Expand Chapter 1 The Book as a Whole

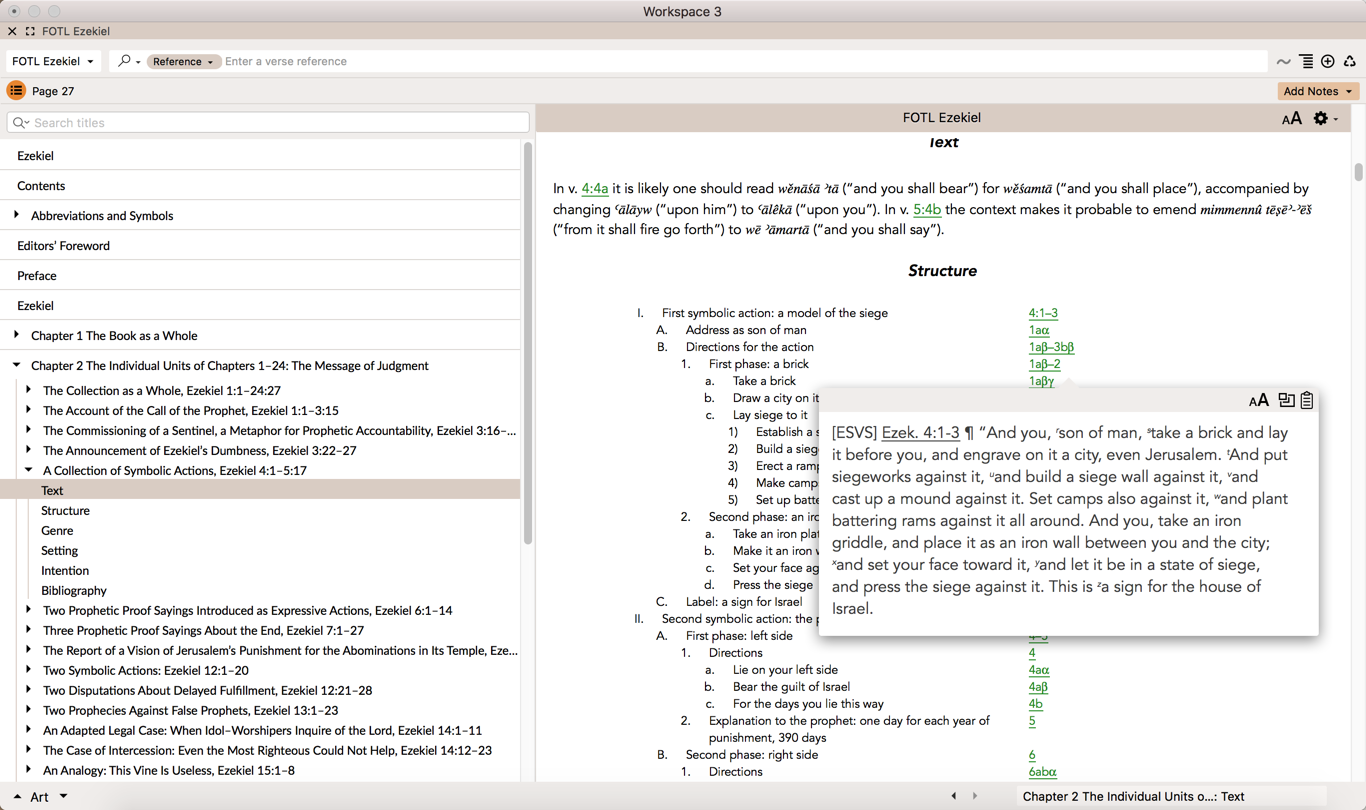(x=16, y=335)
